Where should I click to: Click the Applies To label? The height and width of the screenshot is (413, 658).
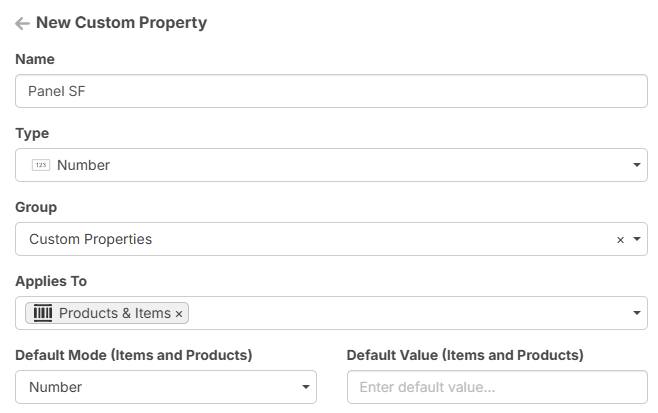(51, 281)
